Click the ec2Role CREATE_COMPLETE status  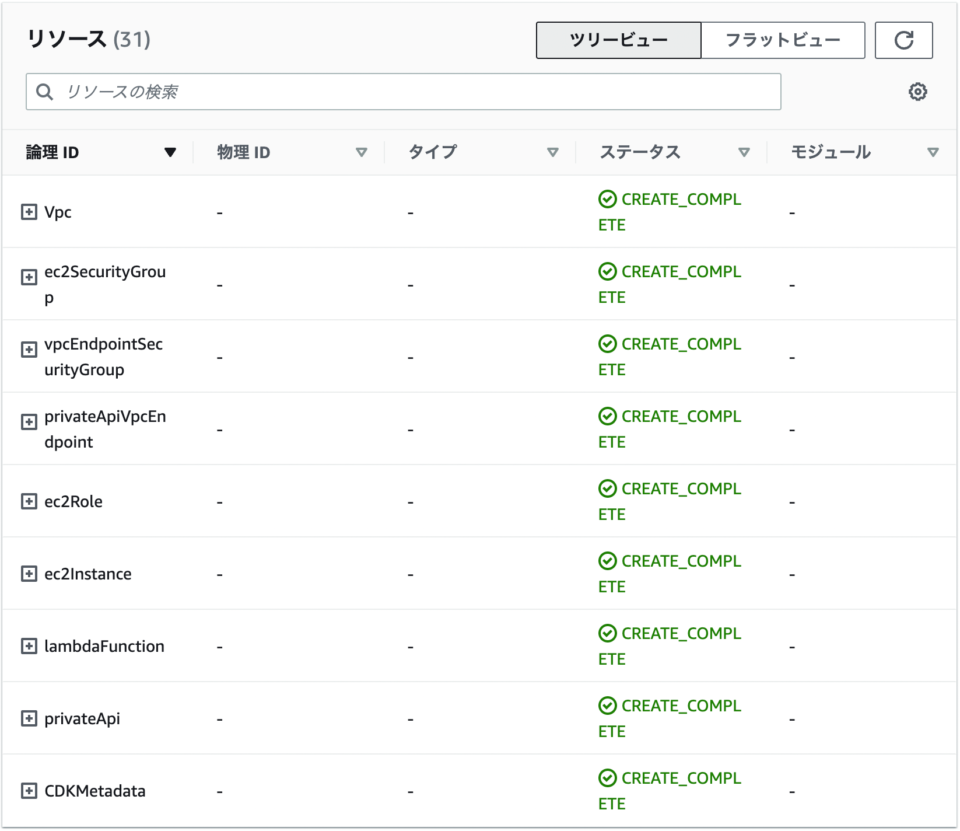(x=670, y=502)
